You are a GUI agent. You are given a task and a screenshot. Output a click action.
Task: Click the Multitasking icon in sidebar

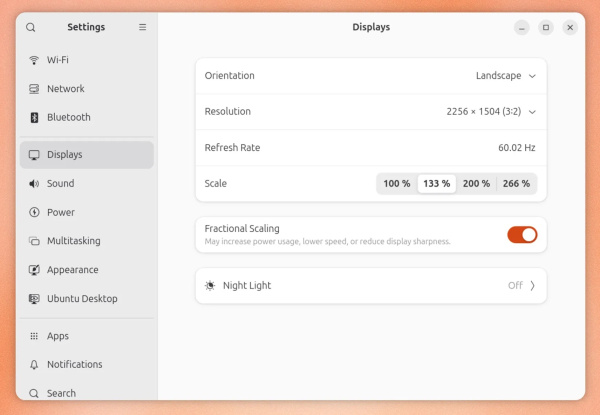(34, 241)
